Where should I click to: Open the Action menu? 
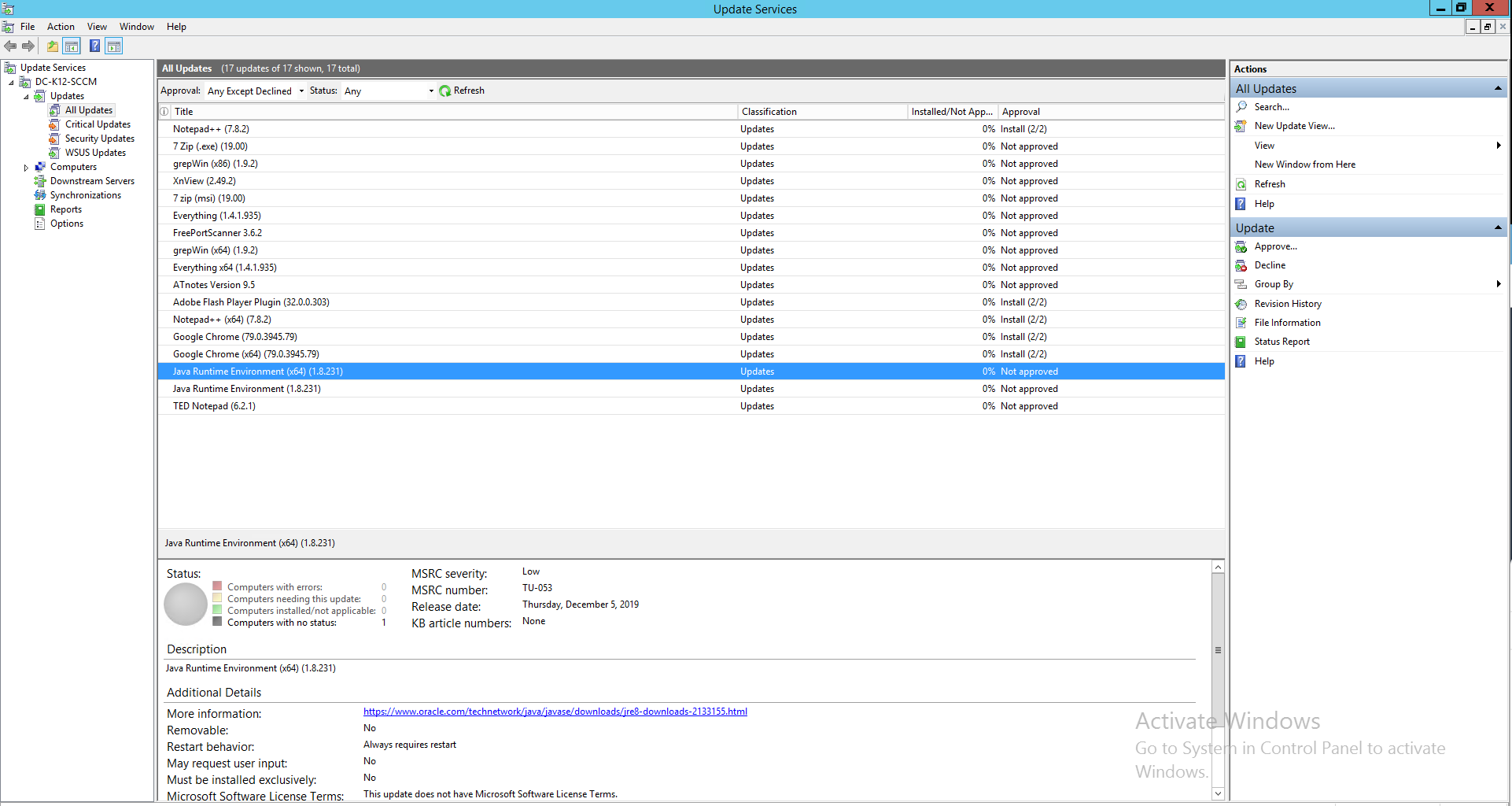point(61,26)
